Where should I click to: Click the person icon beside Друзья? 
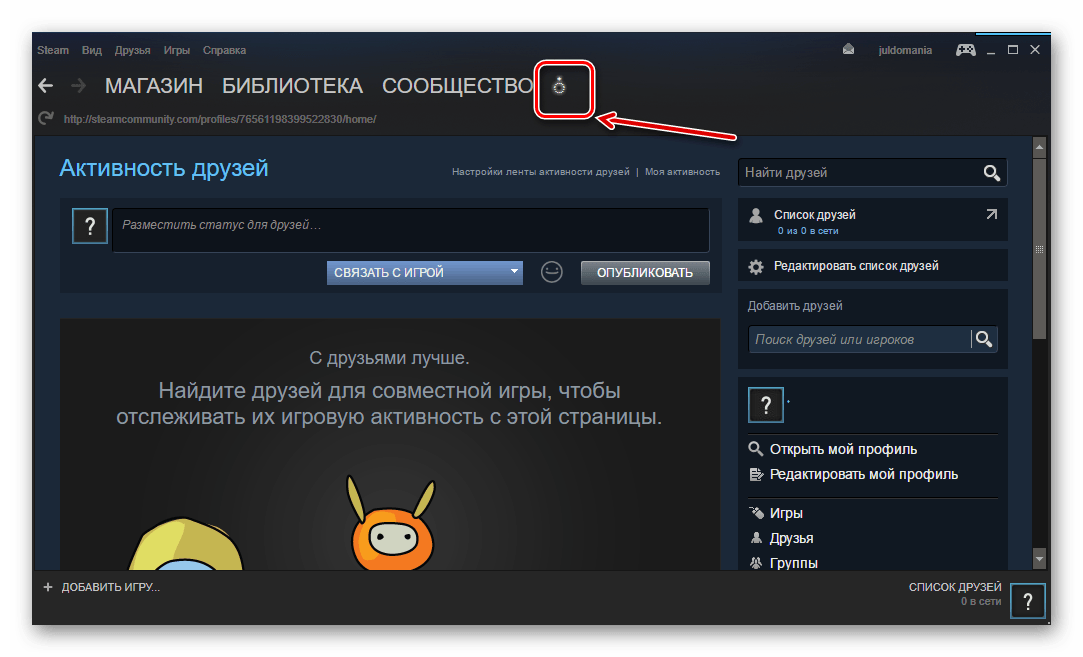(x=756, y=537)
